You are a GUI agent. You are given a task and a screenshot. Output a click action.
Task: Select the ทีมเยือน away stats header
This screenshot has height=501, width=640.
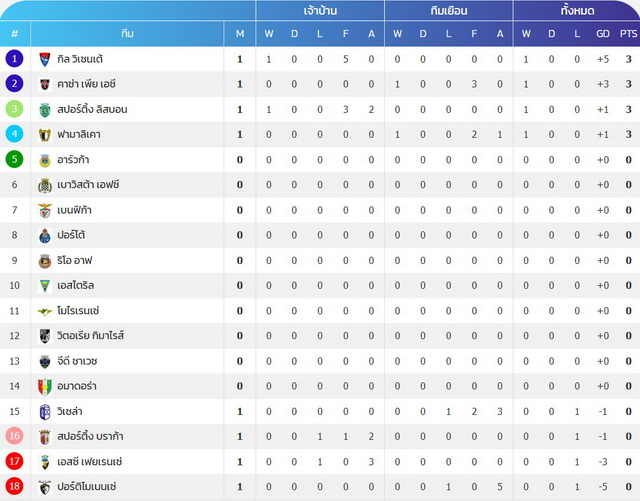click(449, 11)
